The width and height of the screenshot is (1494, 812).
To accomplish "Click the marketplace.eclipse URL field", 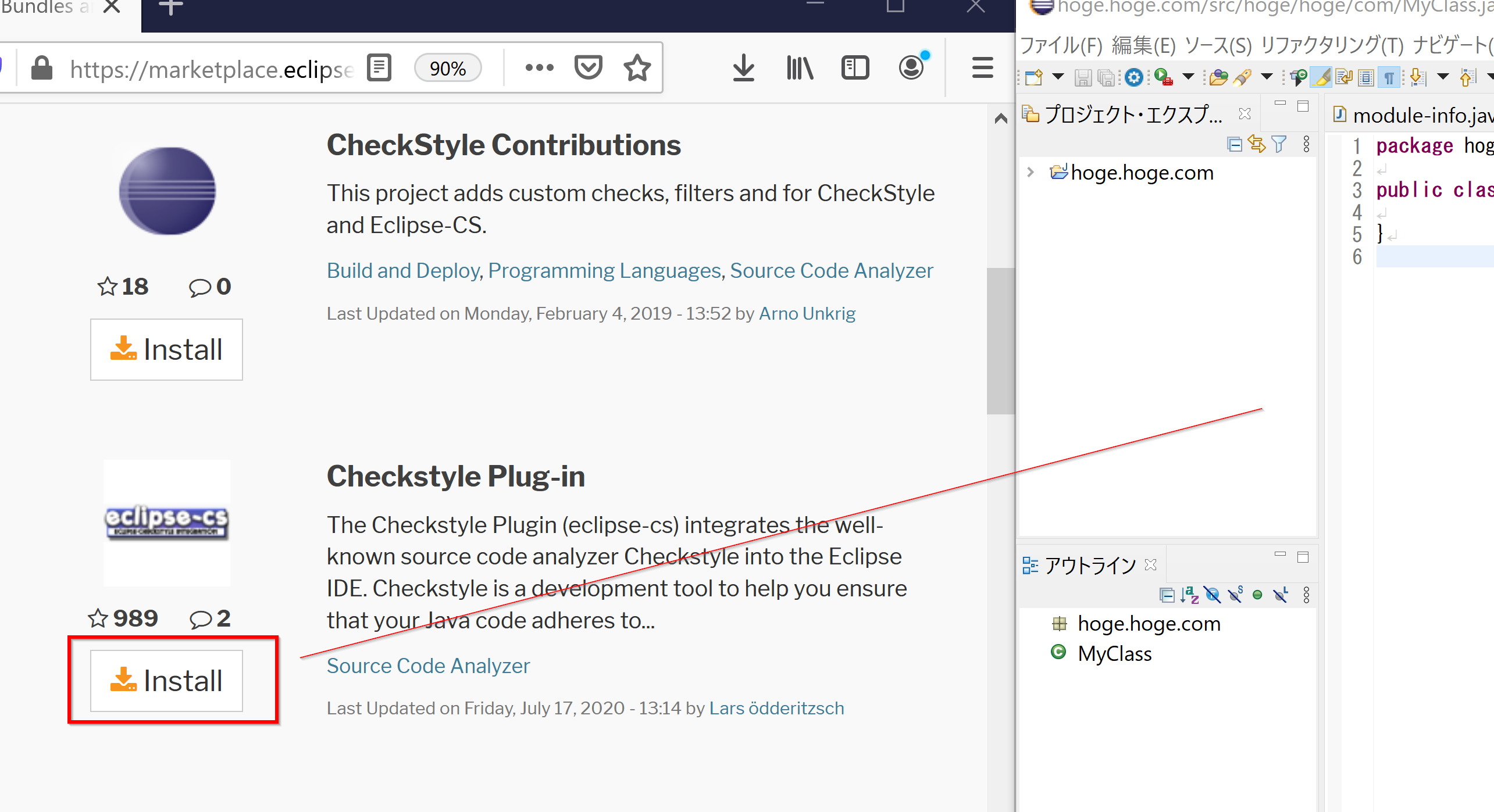I will pyautogui.click(x=211, y=69).
